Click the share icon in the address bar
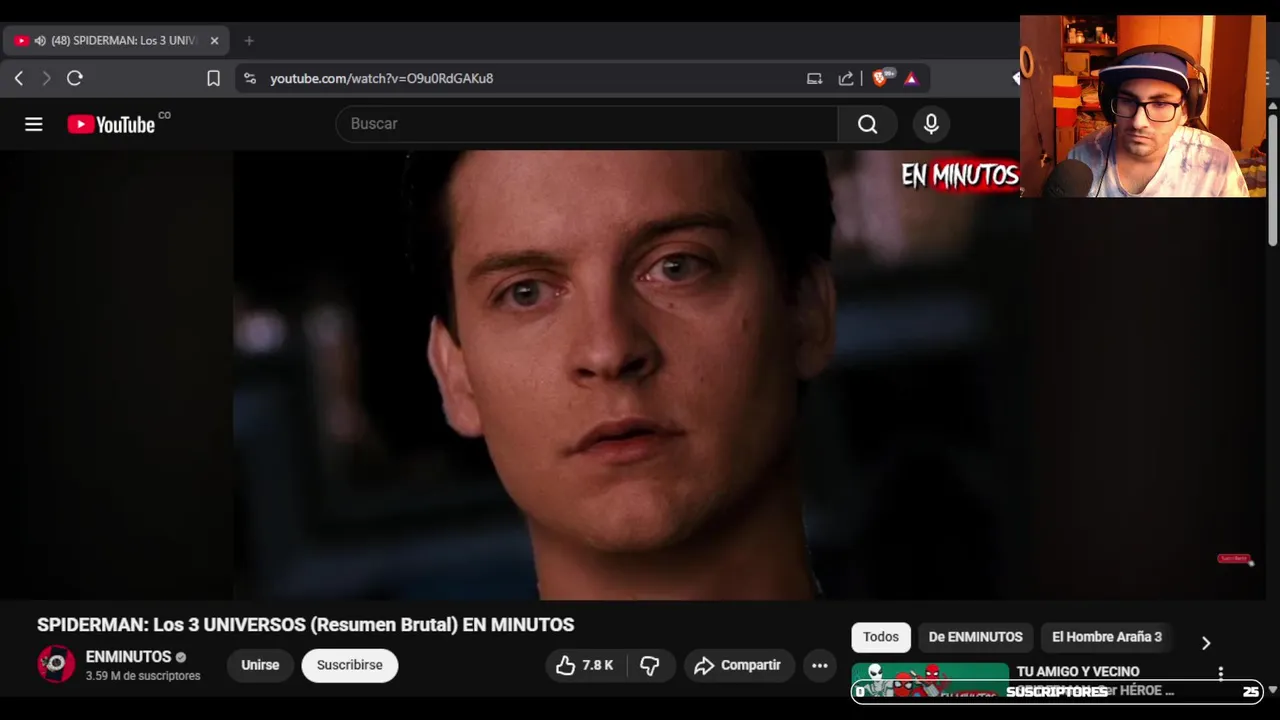This screenshot has height=720, width=1280. click(846, 78)
